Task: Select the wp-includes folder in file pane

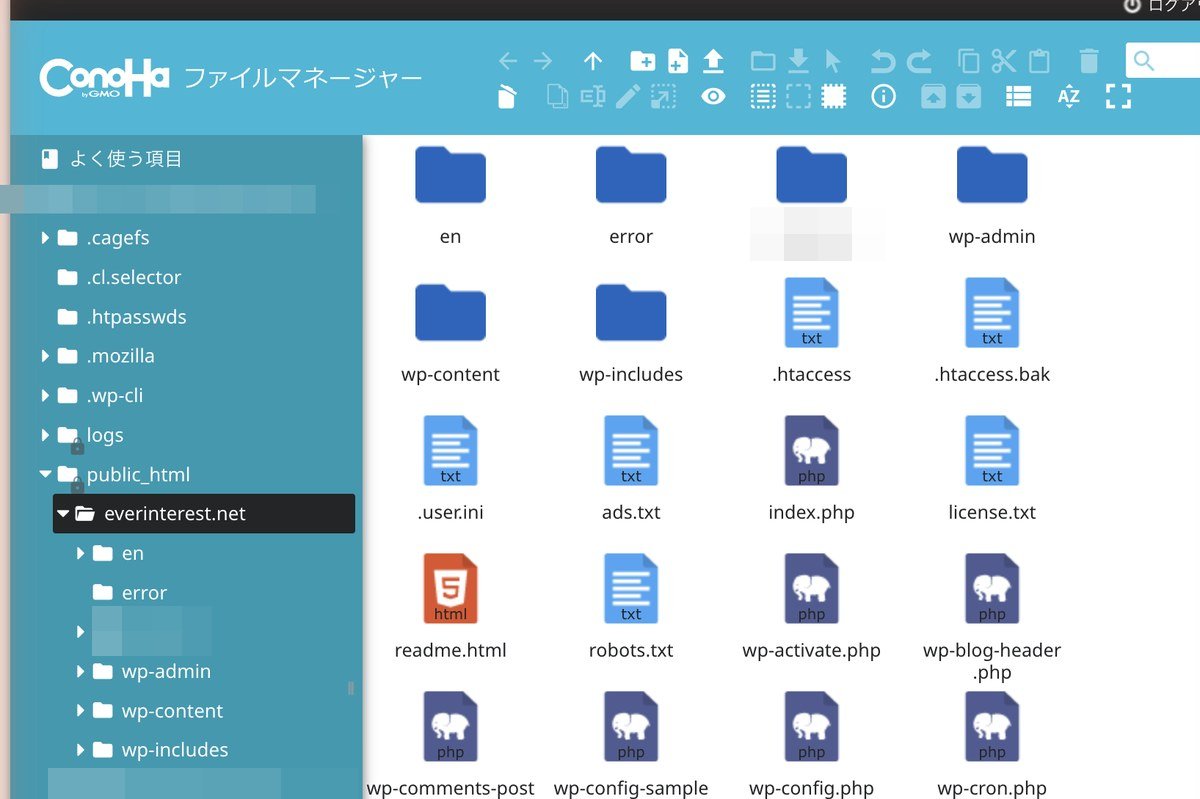Action: 631,334
